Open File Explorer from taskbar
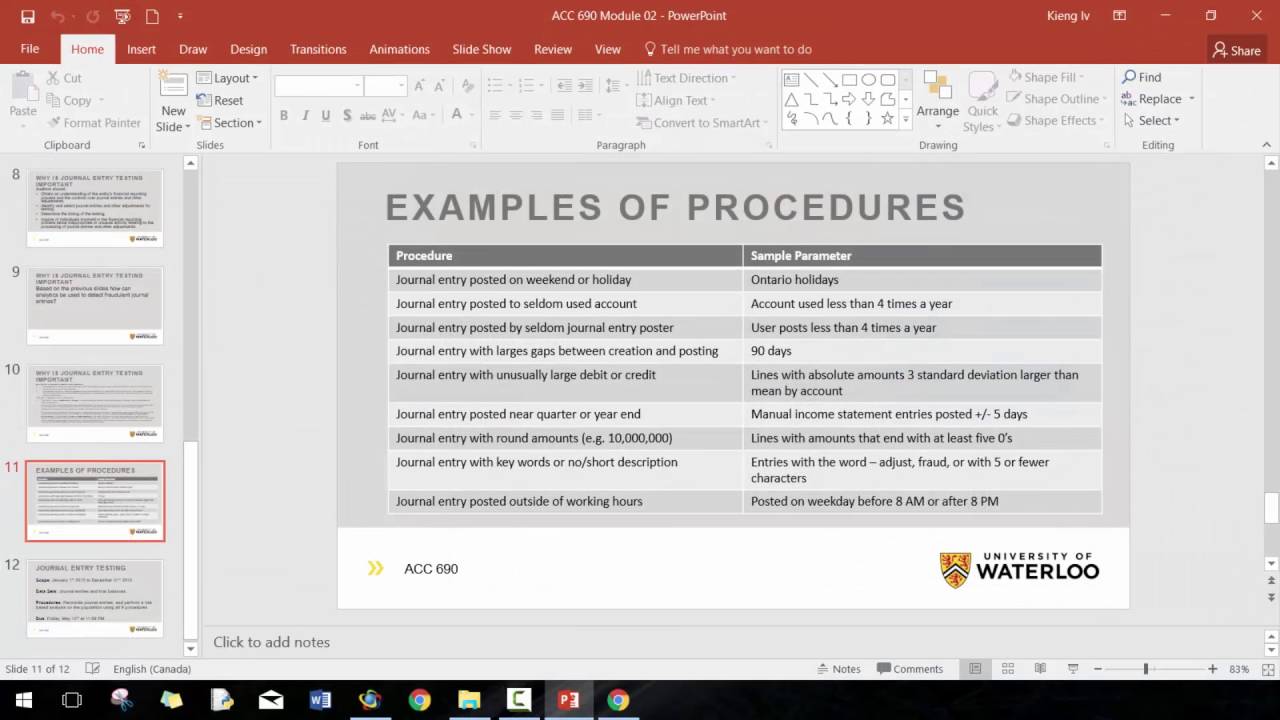The image size is (1280, 720). (x=469, y=700)
